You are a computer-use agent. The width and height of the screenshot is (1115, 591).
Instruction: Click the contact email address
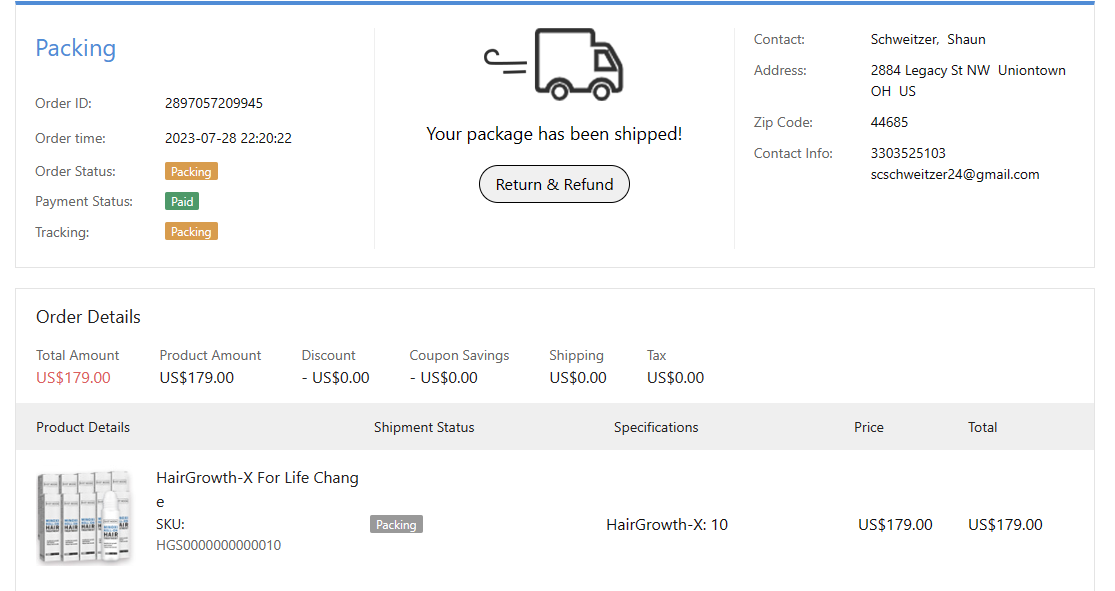955,174
